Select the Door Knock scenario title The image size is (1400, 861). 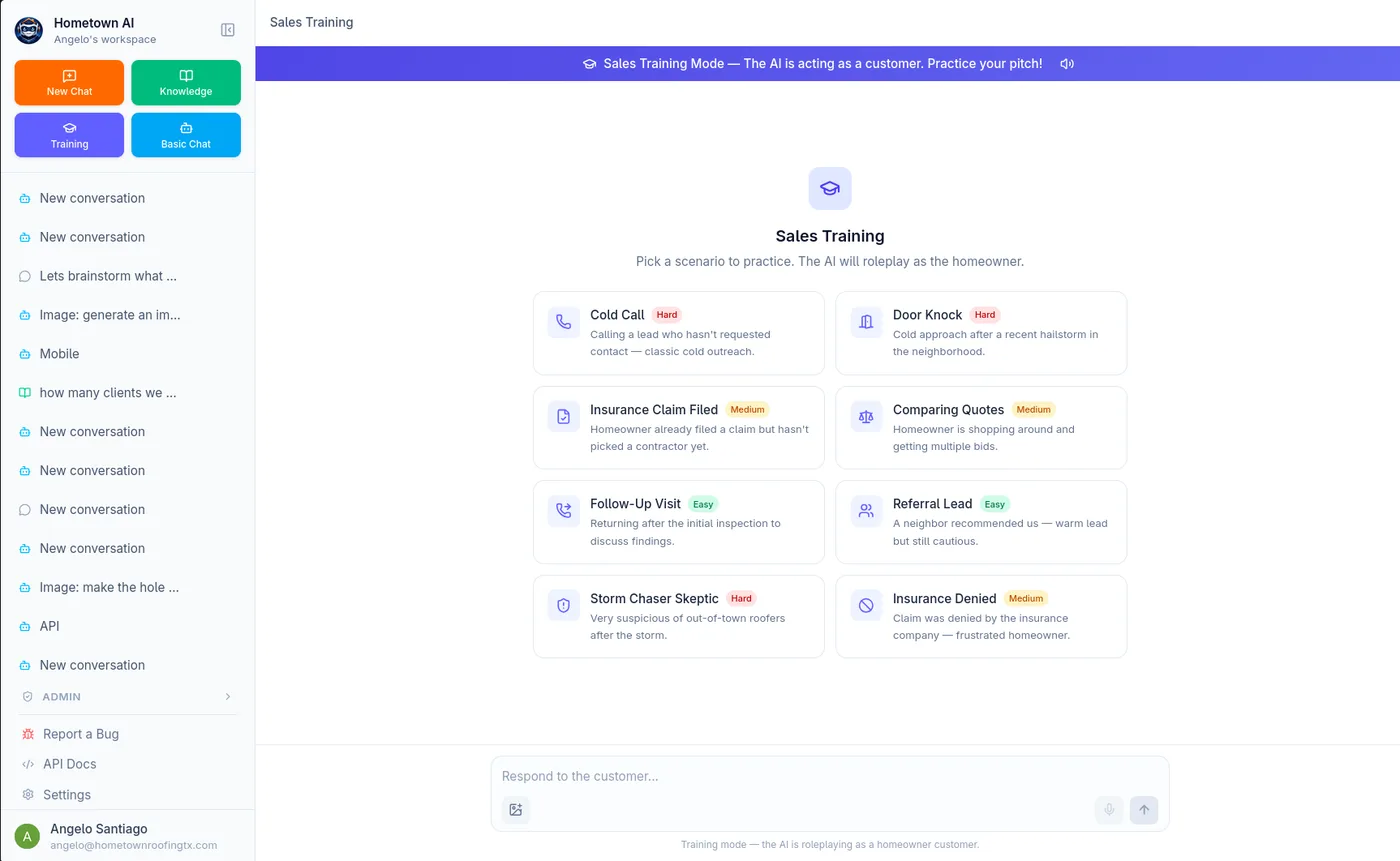coord(927,314)
